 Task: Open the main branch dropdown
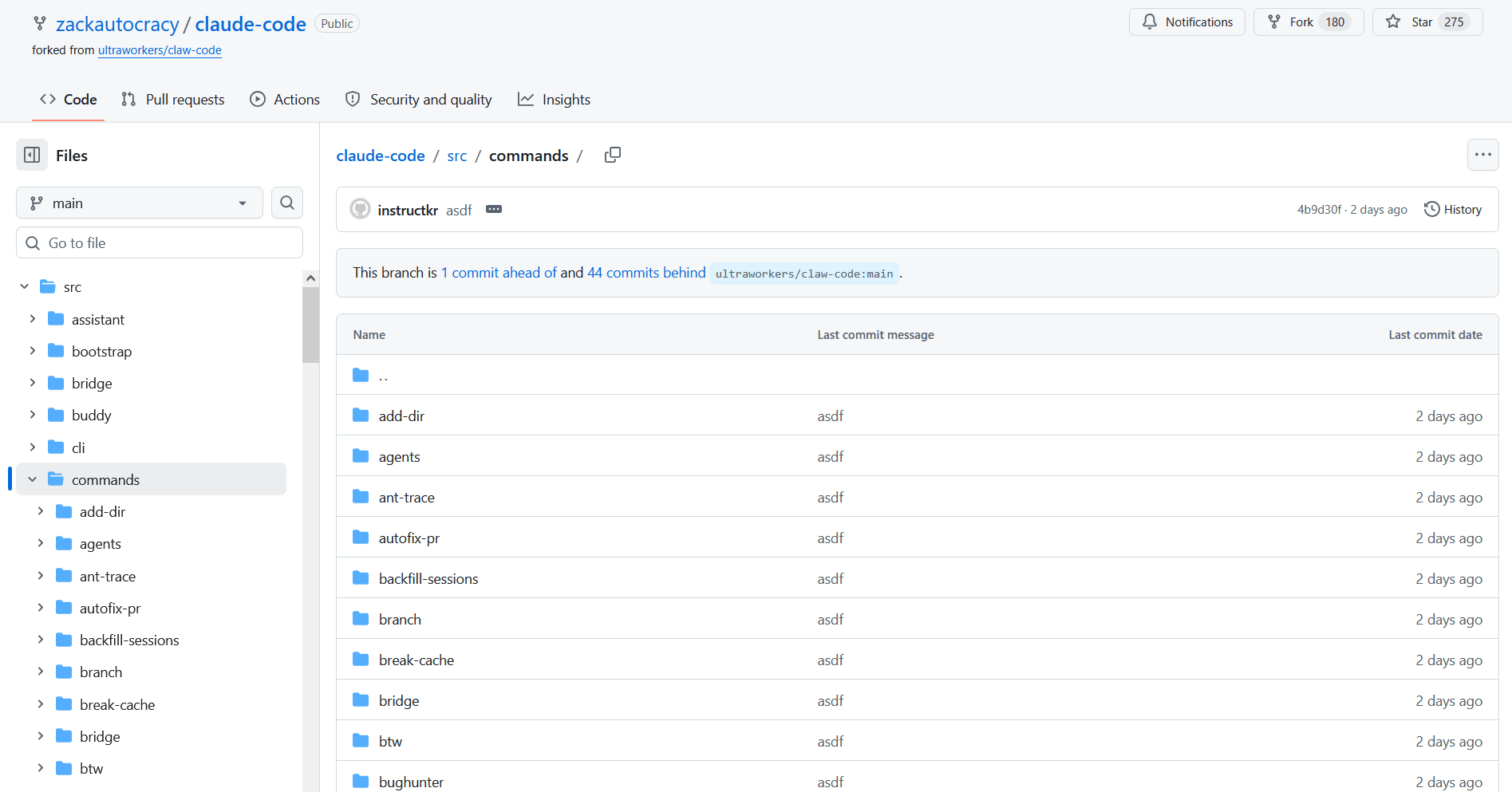tap(139, 203)
